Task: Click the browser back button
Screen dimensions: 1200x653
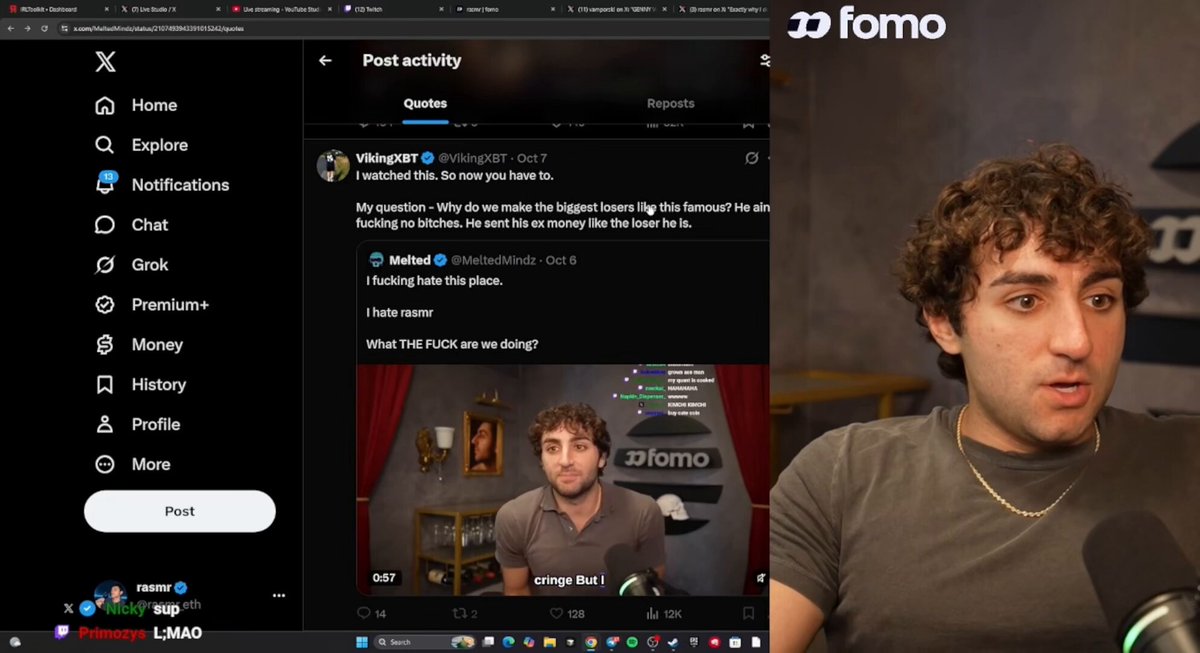Action: 10,28
